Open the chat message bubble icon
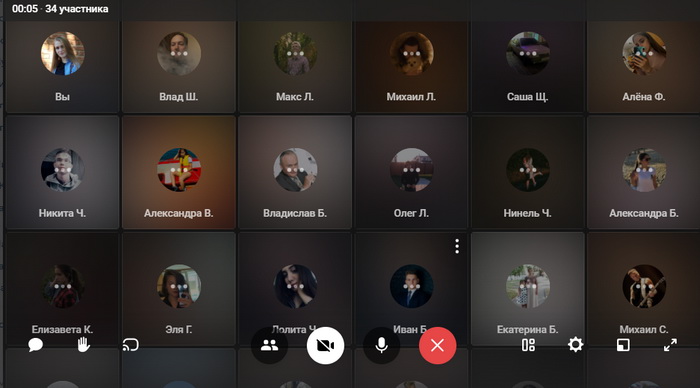700x388 pixels. click(35, 345)
